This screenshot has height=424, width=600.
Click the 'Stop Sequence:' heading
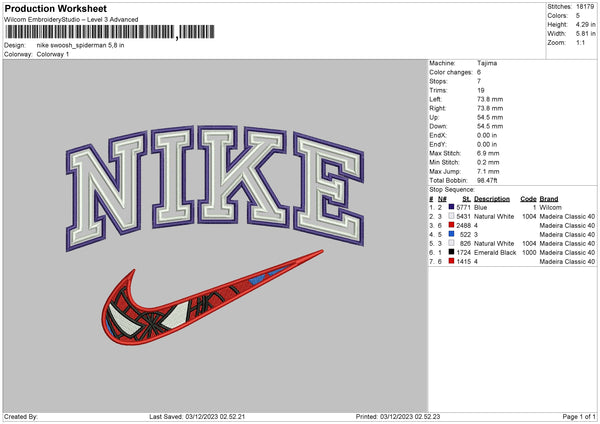[x=452, y=189]
